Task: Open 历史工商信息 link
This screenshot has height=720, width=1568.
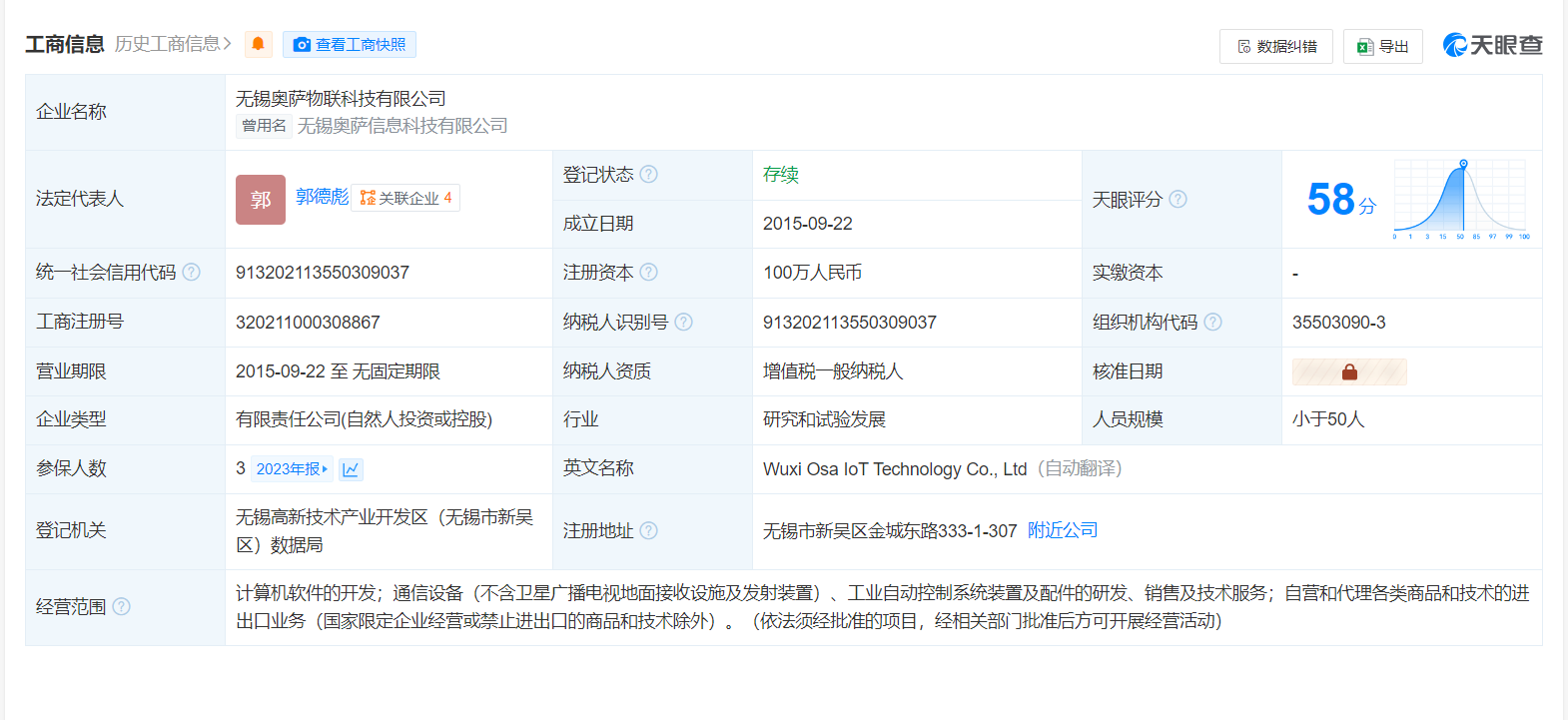Action: [x=173, y=44]
